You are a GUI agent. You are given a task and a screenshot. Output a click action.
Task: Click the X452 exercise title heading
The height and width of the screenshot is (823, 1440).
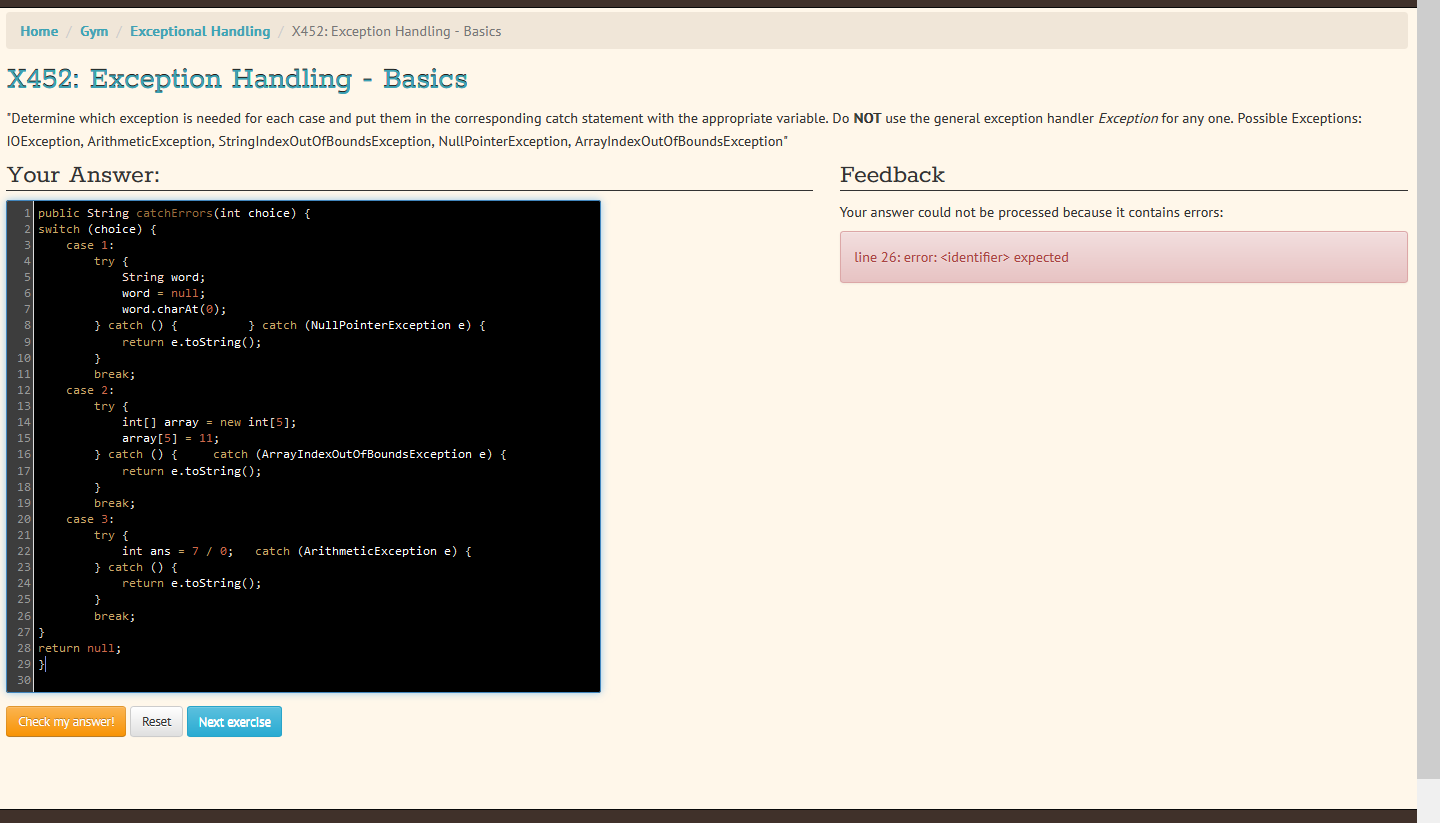(x=237, y=78)
